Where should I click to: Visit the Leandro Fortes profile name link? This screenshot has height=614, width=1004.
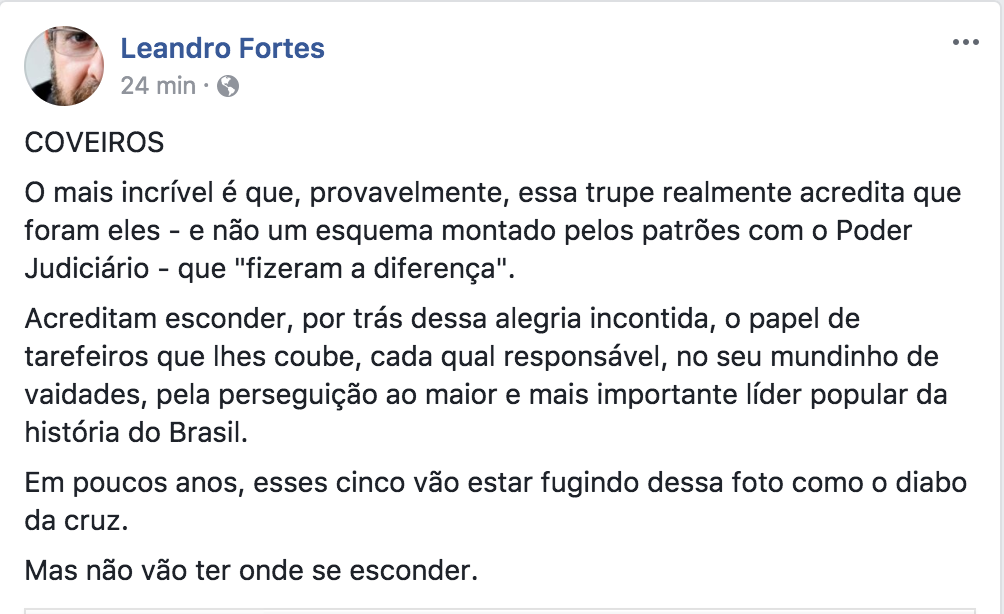tap(222, 48)
